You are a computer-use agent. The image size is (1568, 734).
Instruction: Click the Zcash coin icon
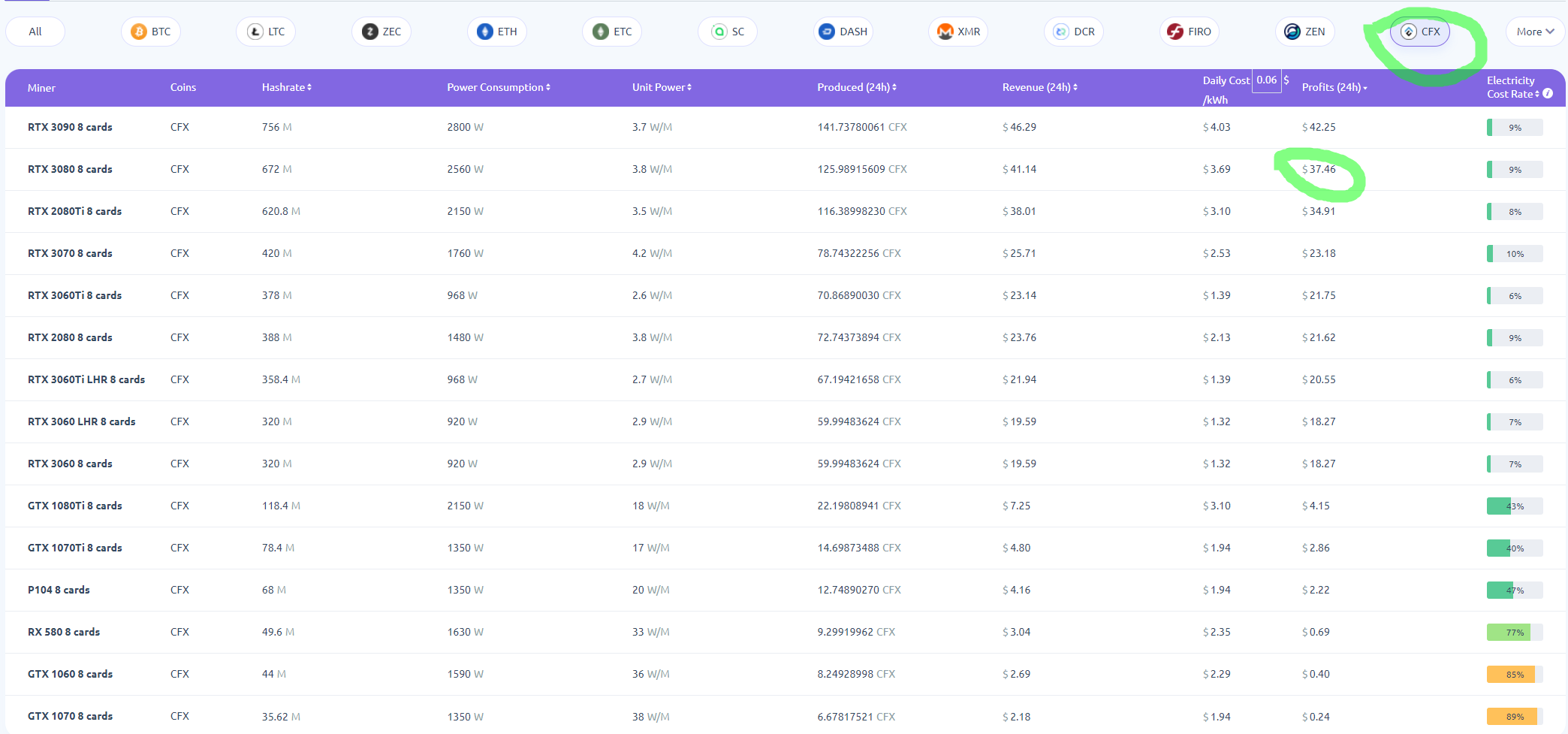click(370, 32)
